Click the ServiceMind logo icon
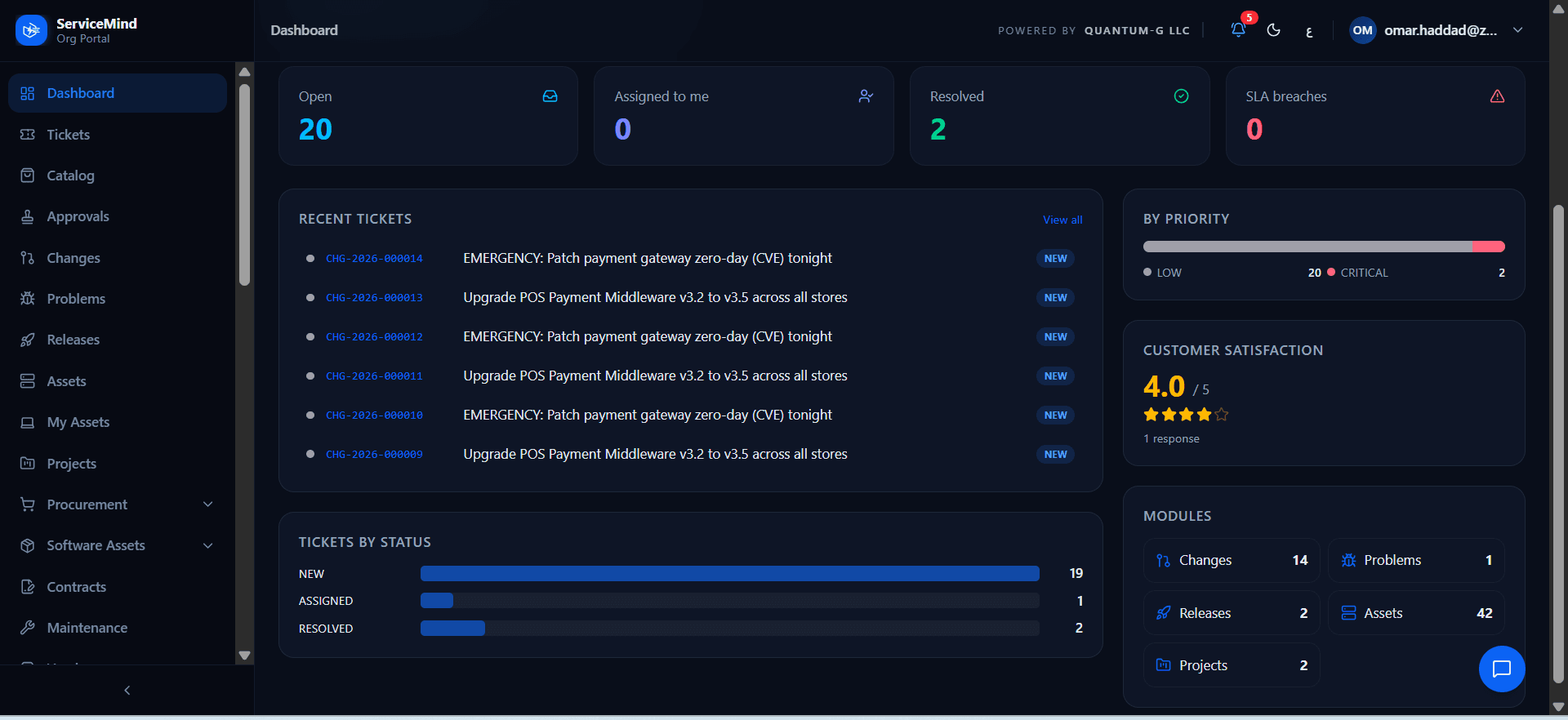 click(31, 30)
